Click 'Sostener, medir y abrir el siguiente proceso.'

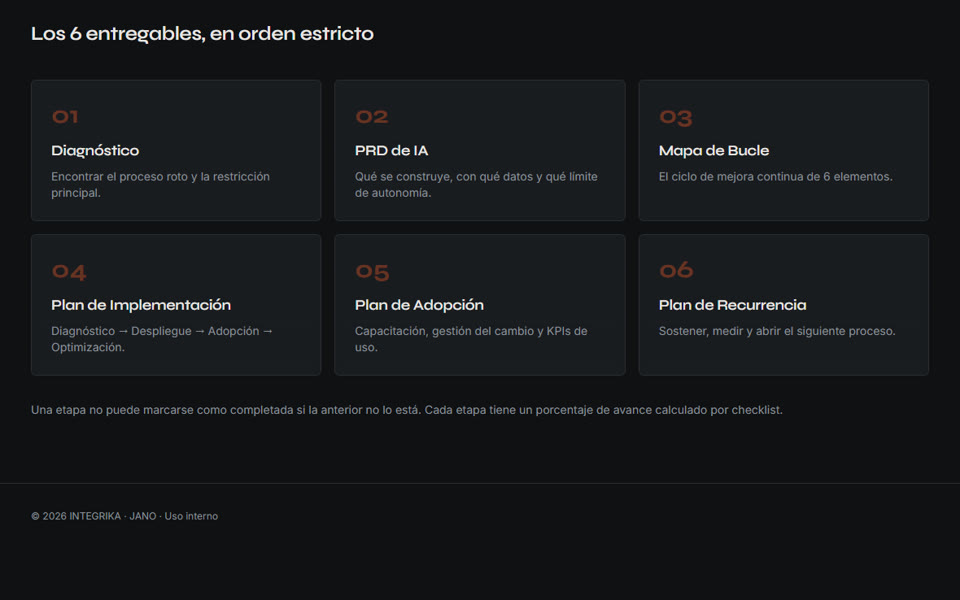(777, 331)
